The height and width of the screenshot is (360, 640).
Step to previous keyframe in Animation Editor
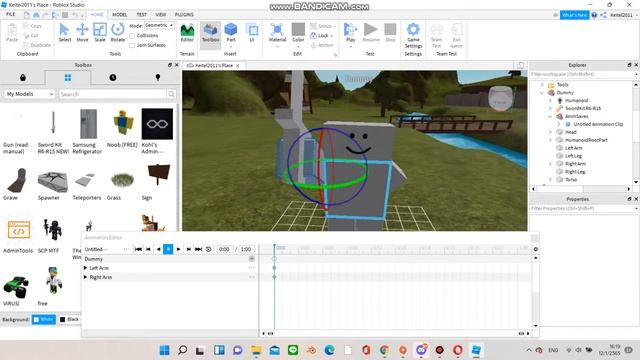point(149,249)
